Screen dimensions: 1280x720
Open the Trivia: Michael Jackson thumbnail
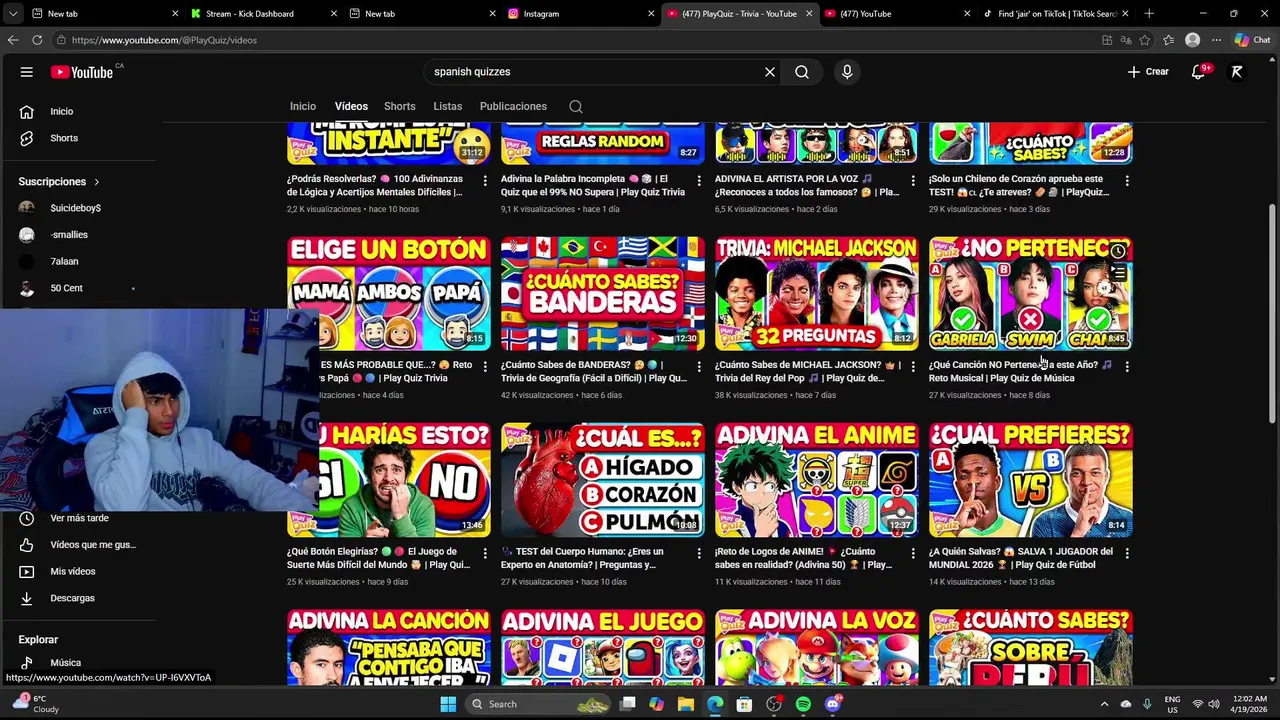coord(817,294)
